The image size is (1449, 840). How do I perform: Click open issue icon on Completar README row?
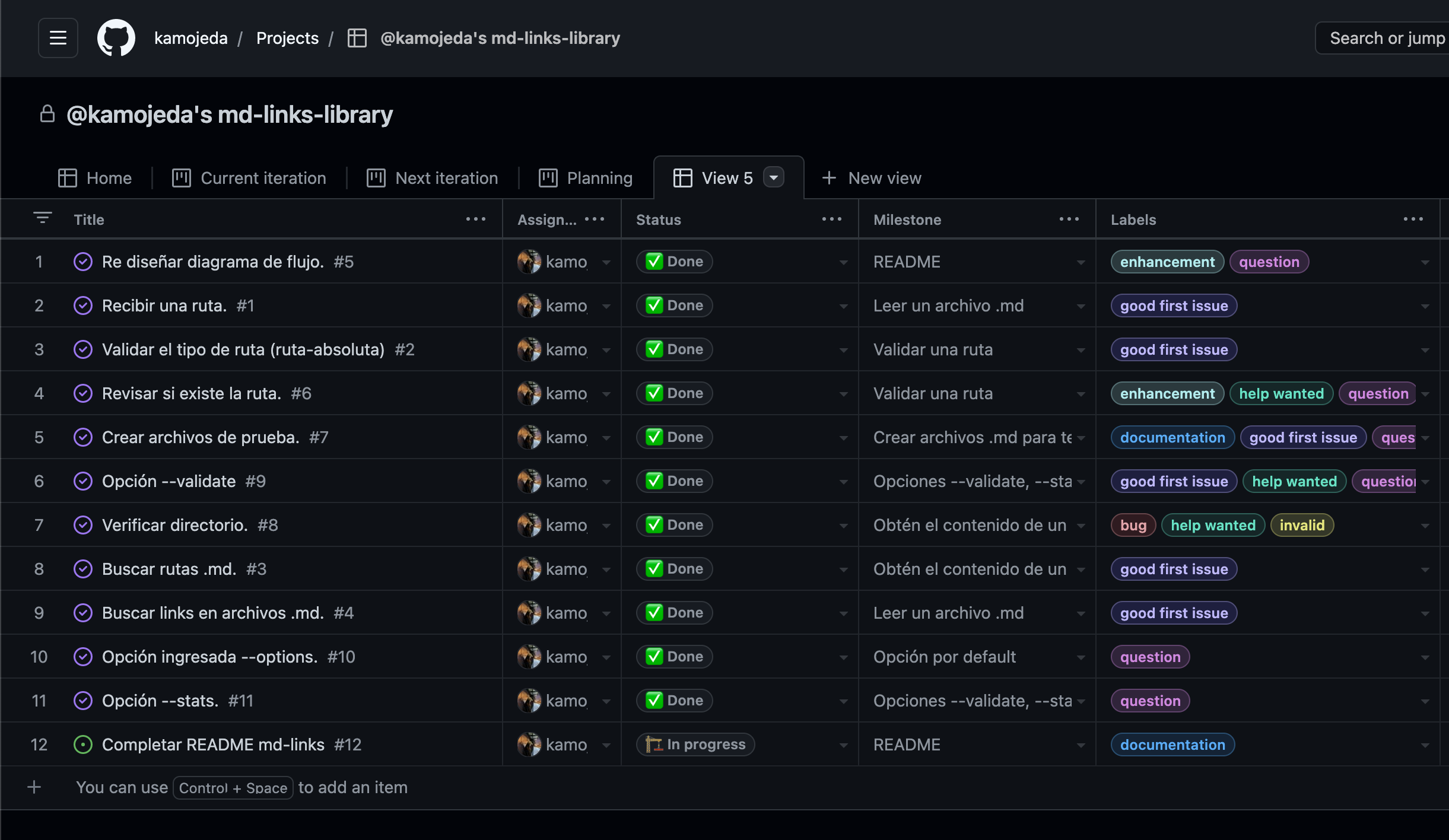83,744
